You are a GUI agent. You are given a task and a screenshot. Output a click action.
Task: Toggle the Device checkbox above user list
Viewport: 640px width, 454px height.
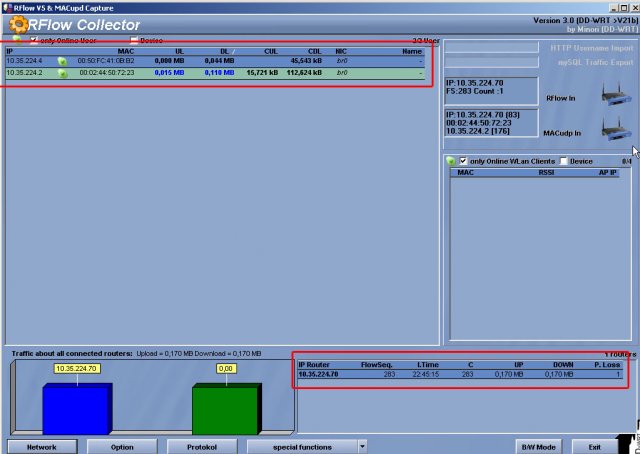coord(134,41)
